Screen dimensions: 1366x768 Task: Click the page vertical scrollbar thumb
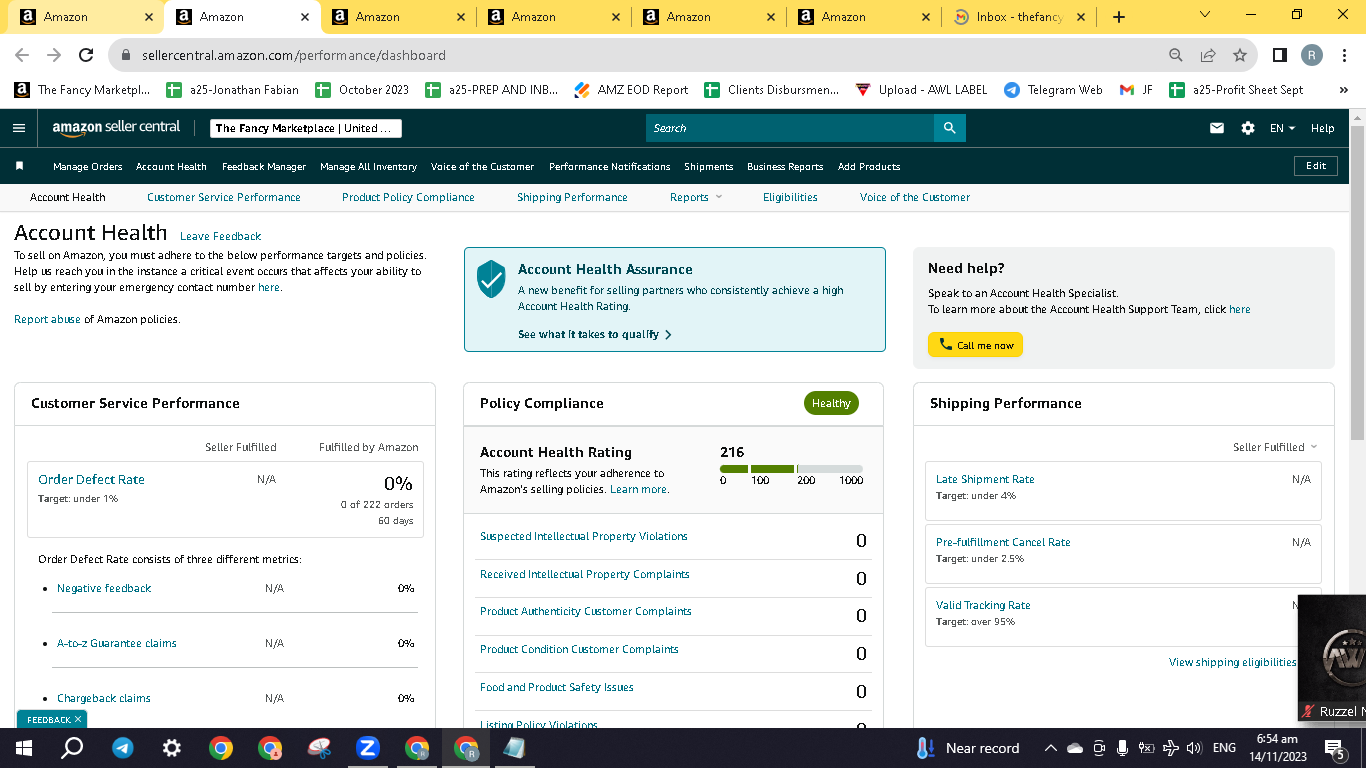click(1357, 285)
